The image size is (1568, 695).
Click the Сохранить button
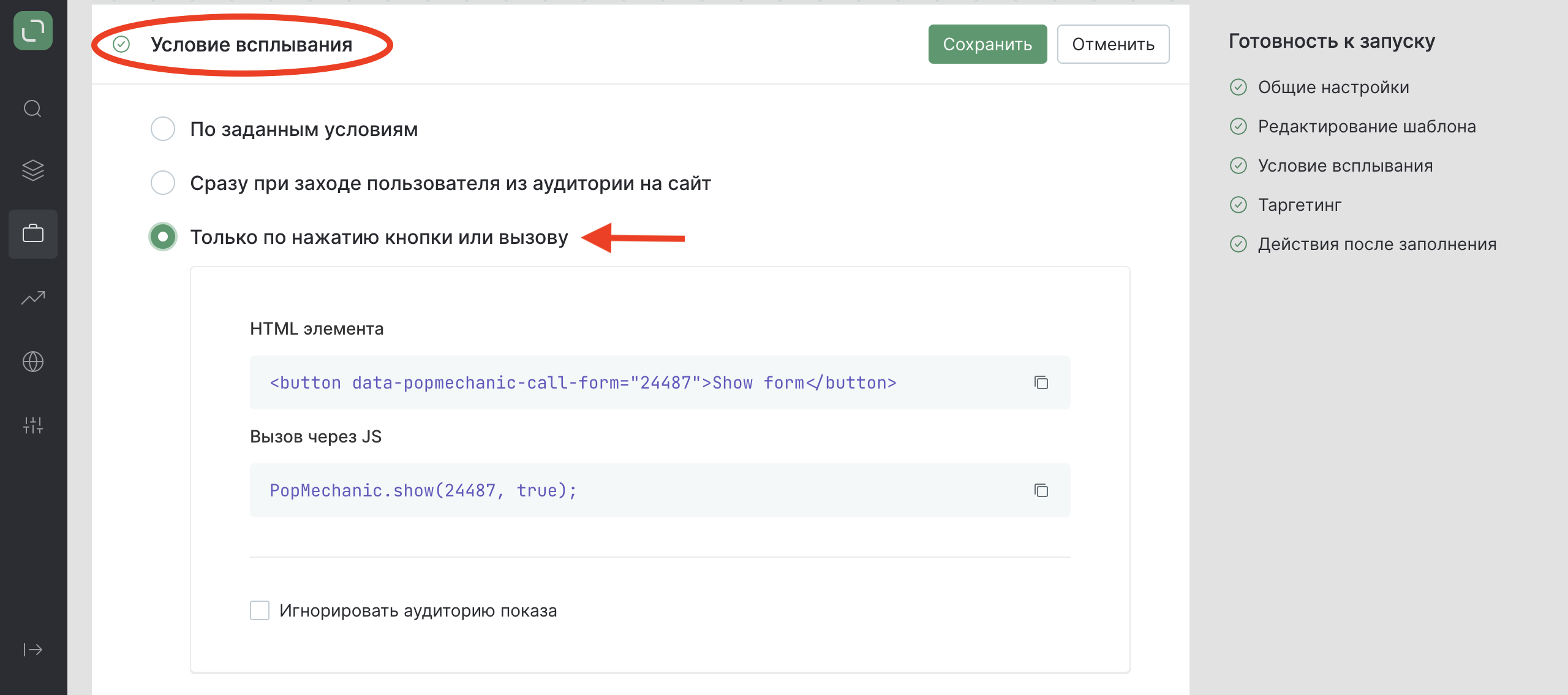point(987,44)
